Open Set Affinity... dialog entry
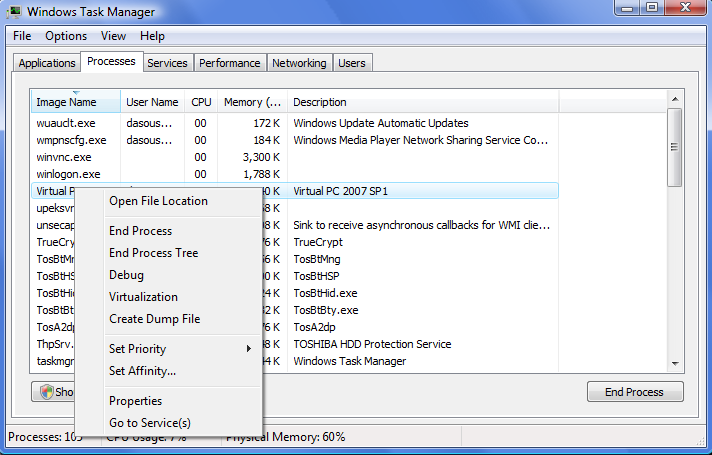712x455 pixels. (x=168, y=371)
